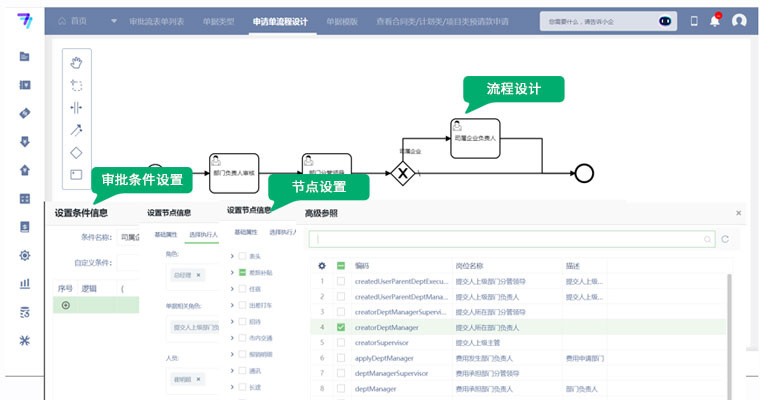This screenshot has width=760, height=400.
Task: Click the add row plus button
Action: pos(66,305)
